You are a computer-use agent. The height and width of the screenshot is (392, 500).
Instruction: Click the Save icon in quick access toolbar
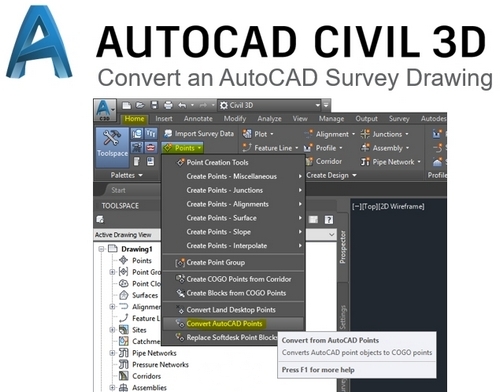click(x=154, y=105)
